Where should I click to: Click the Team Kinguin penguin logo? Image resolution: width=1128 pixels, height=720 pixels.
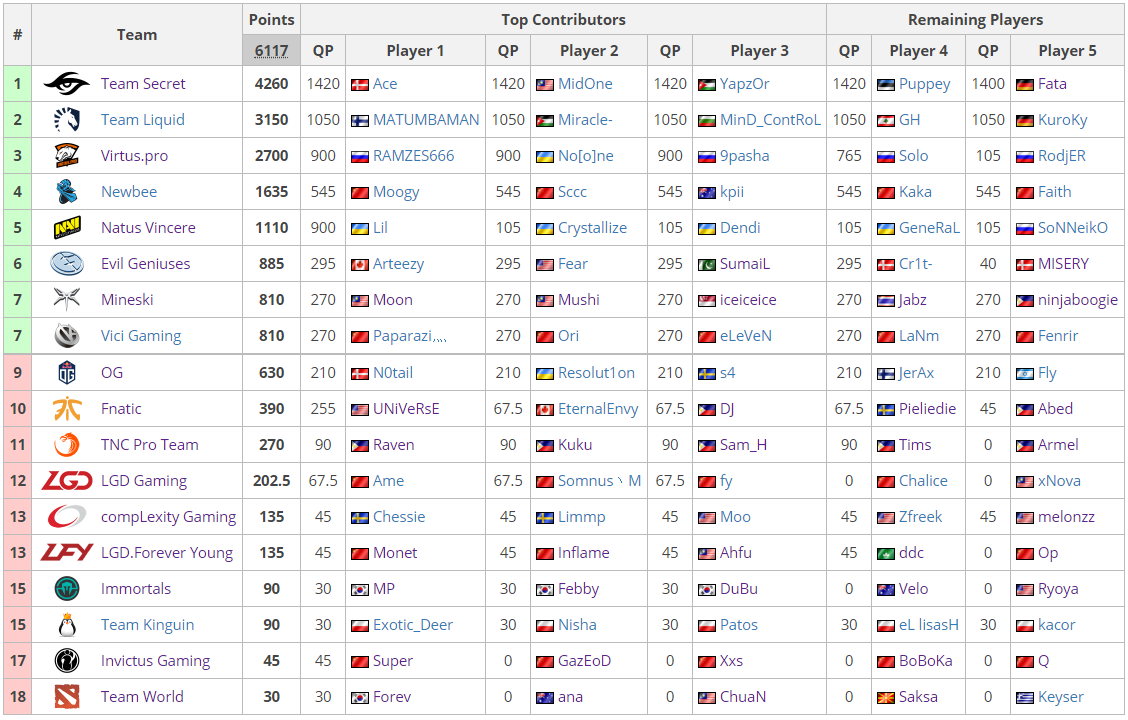67,625
